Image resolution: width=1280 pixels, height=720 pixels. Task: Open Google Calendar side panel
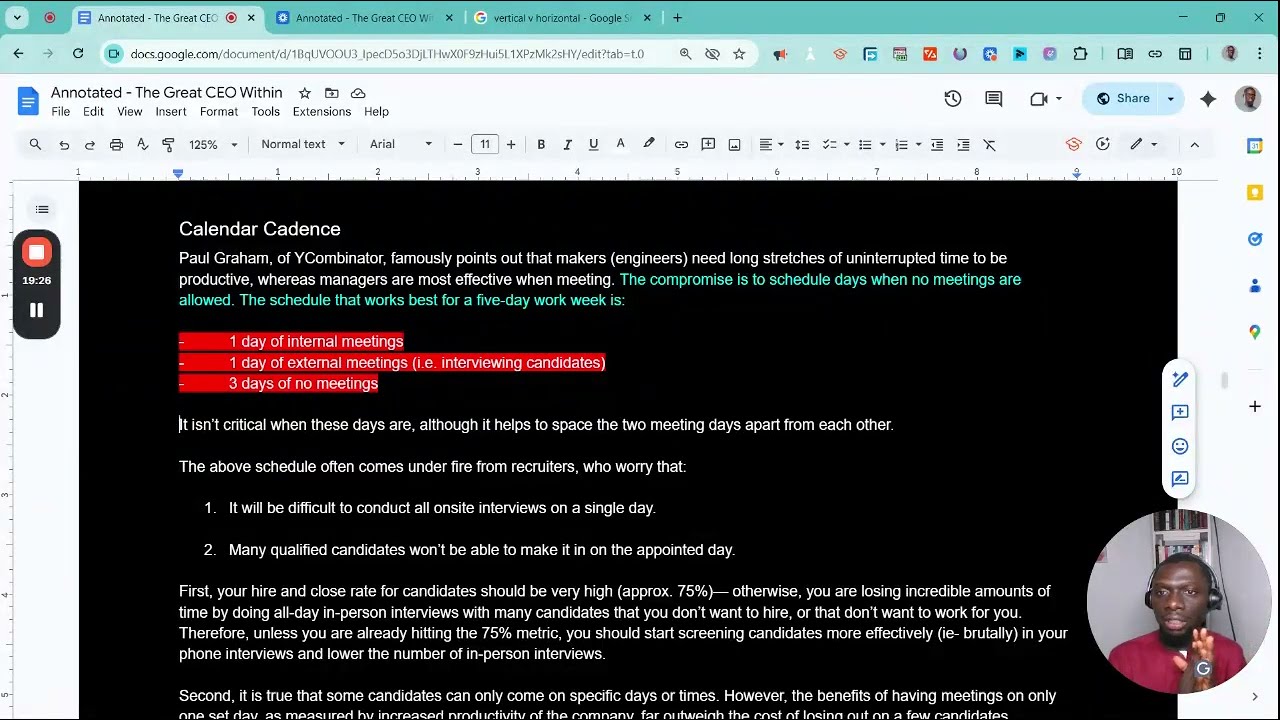pos(1255,146)
